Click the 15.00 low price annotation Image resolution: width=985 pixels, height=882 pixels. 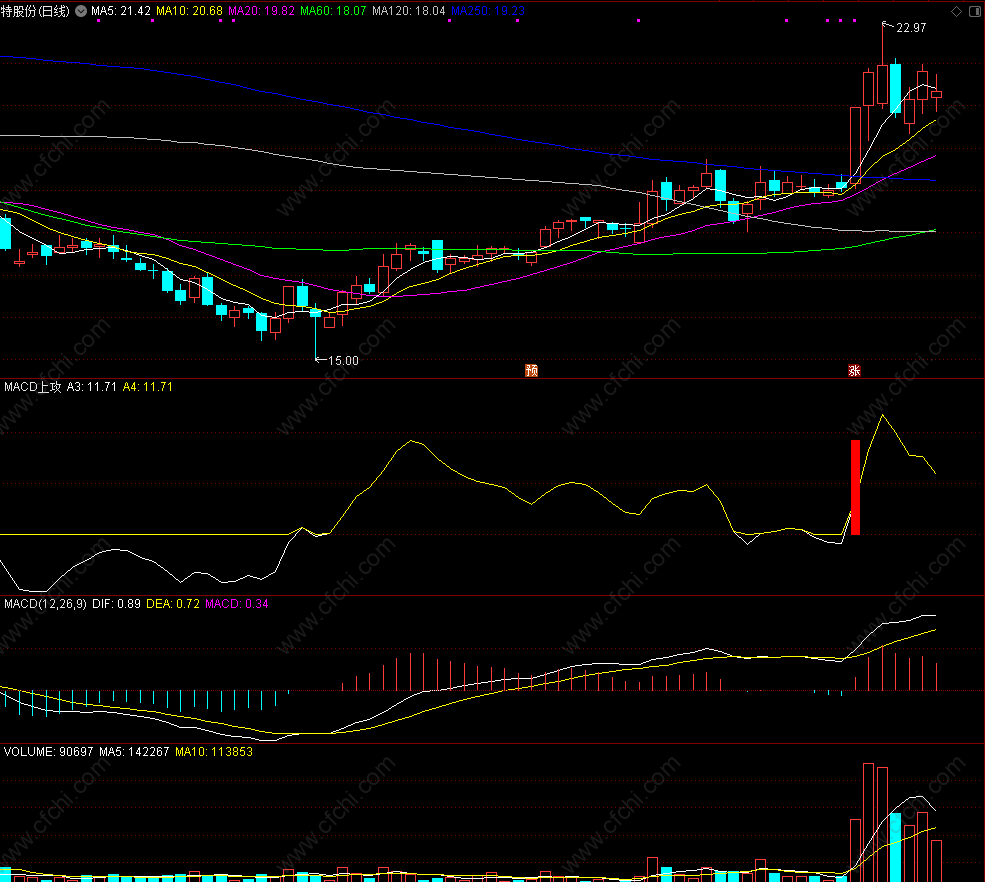(344, 361)
